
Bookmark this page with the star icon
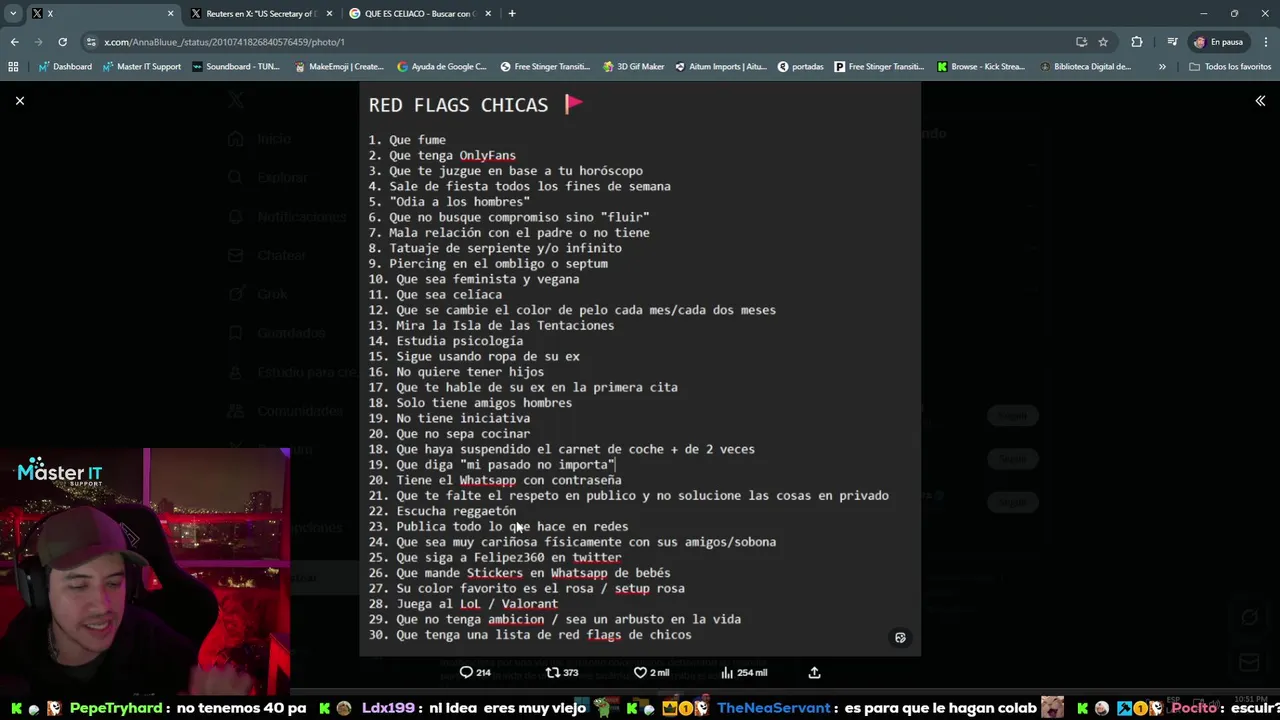point(1103,42)
